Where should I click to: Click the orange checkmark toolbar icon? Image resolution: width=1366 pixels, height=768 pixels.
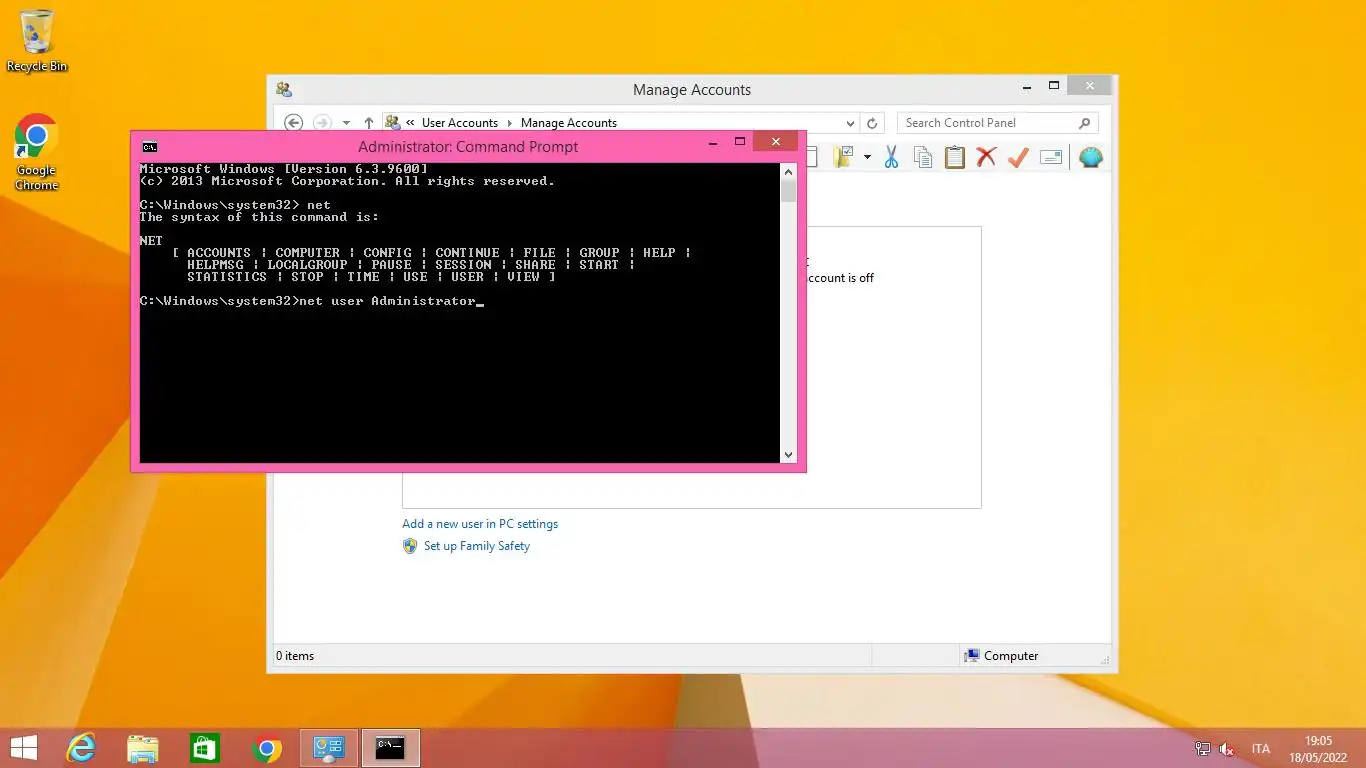point(1018,157)
